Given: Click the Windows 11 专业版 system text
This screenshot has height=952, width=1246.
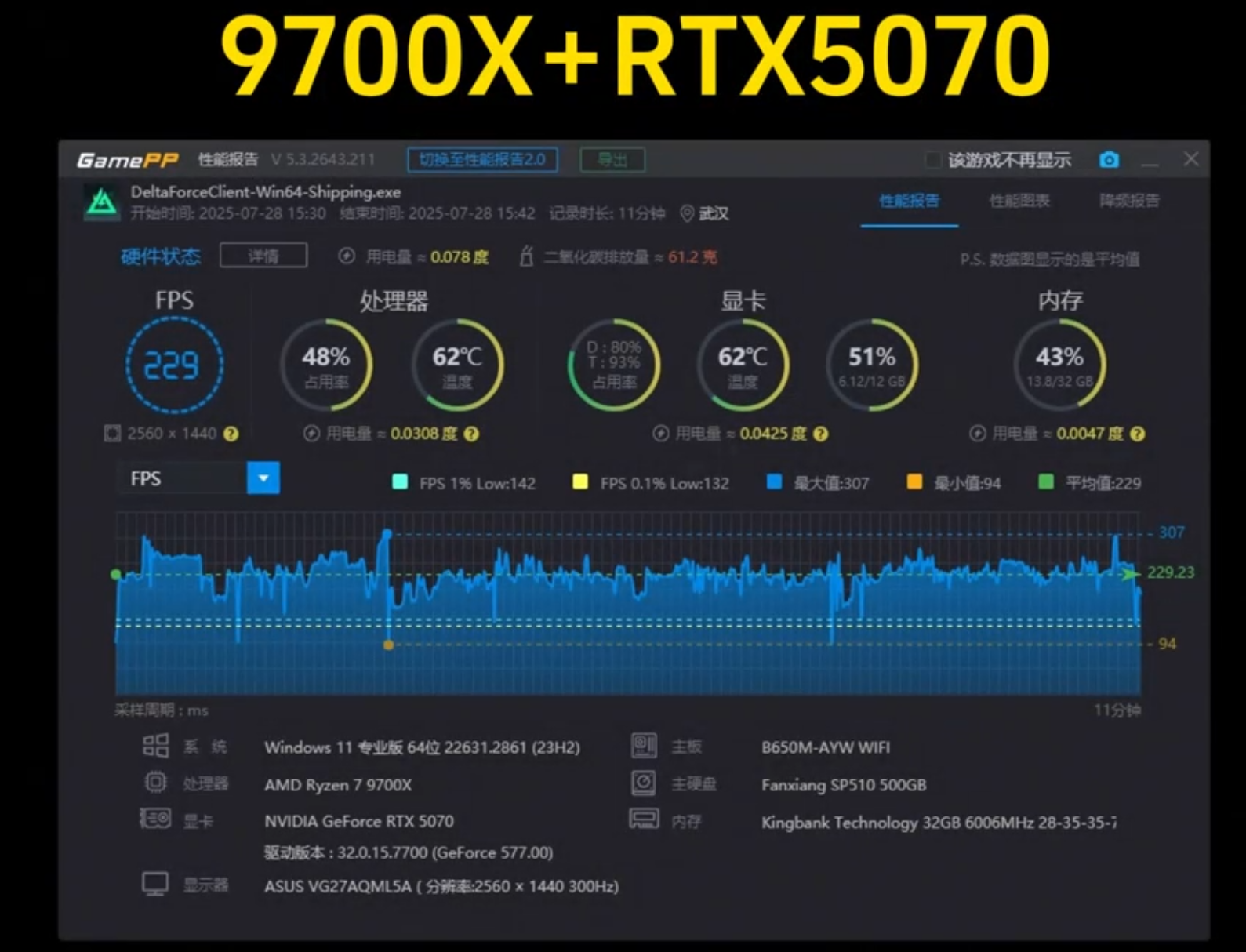Looking at the screenshot, I should [x=422, y=747].
